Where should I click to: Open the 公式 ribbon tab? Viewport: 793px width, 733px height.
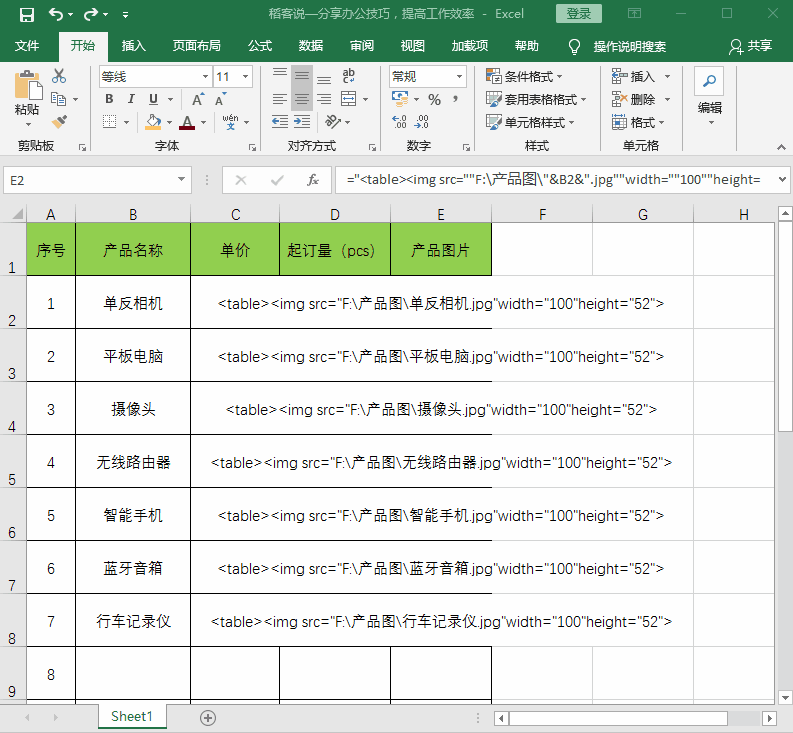[260, 46]
